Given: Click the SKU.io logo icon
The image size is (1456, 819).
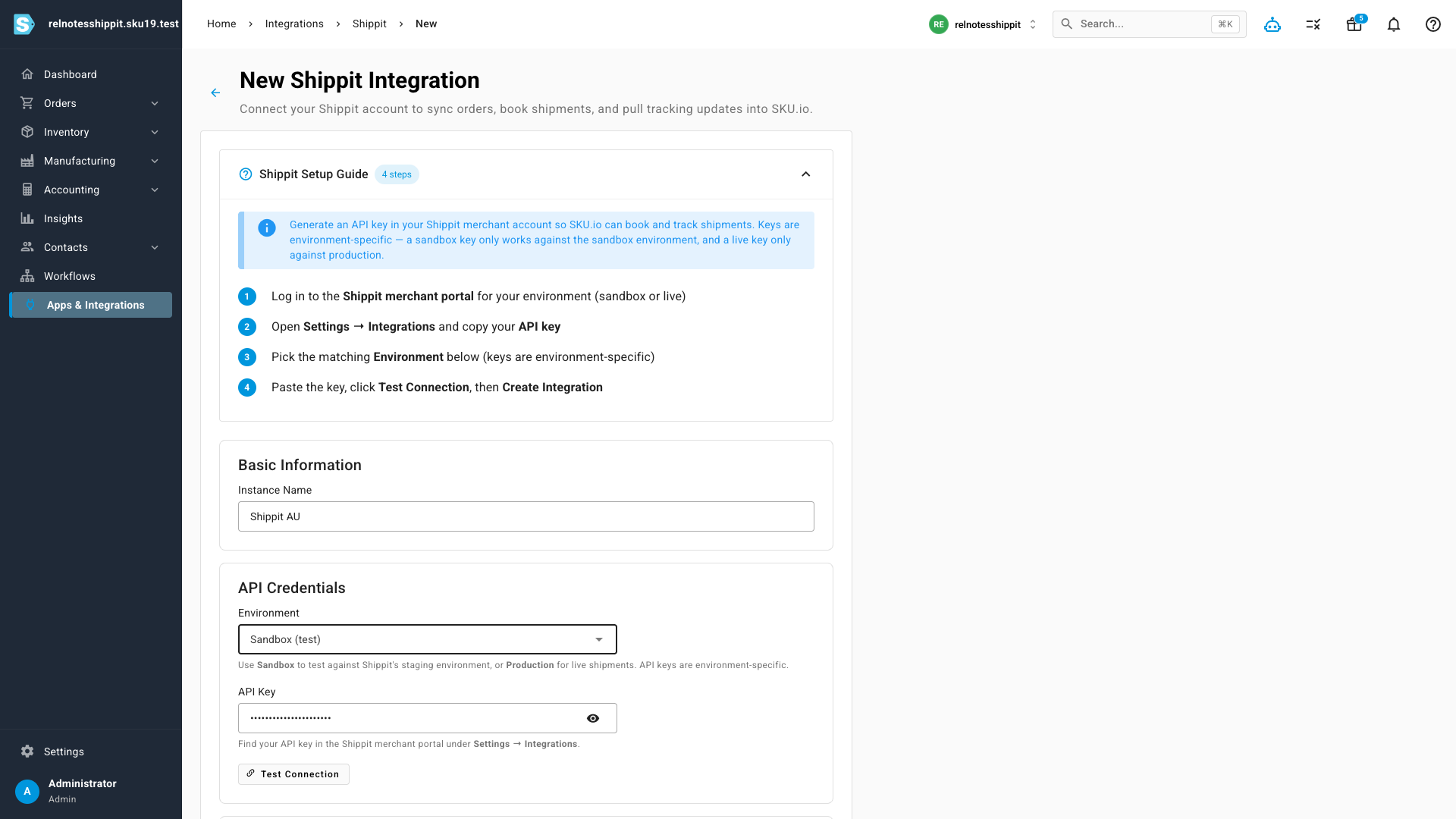Looking at the screenshot, I should pyautogui.click(x=24, y=24).
